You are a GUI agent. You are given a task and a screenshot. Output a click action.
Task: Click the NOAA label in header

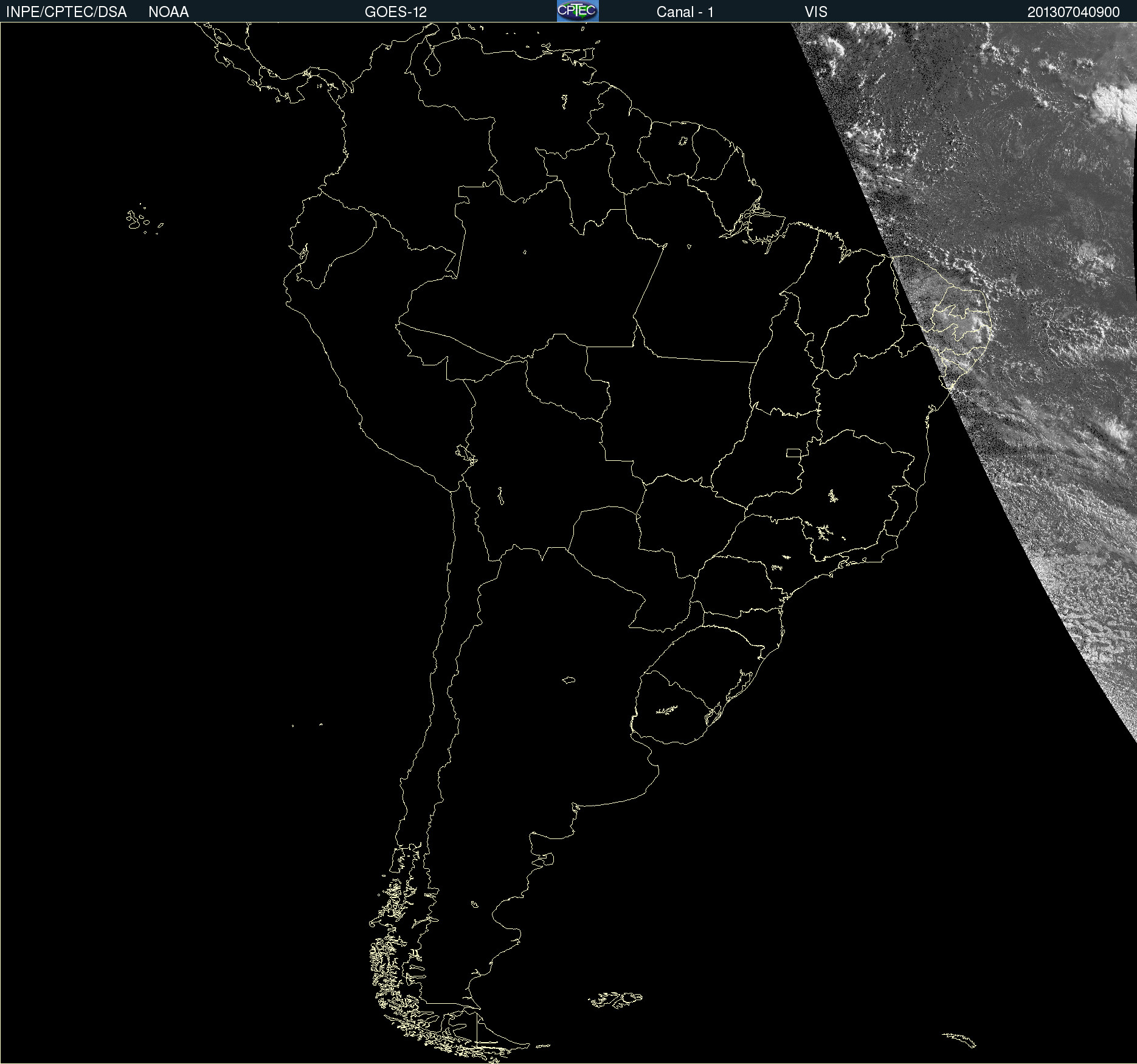point(168,12)
